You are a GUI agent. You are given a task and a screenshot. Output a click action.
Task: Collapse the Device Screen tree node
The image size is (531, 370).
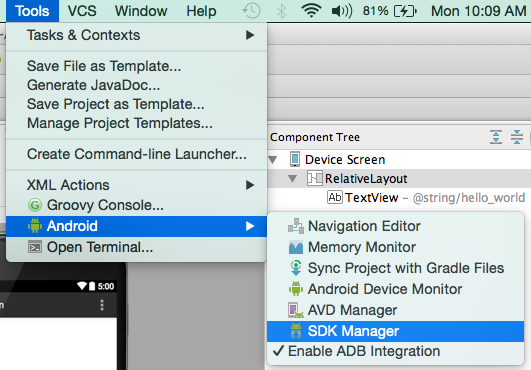(x=273, y=159)
